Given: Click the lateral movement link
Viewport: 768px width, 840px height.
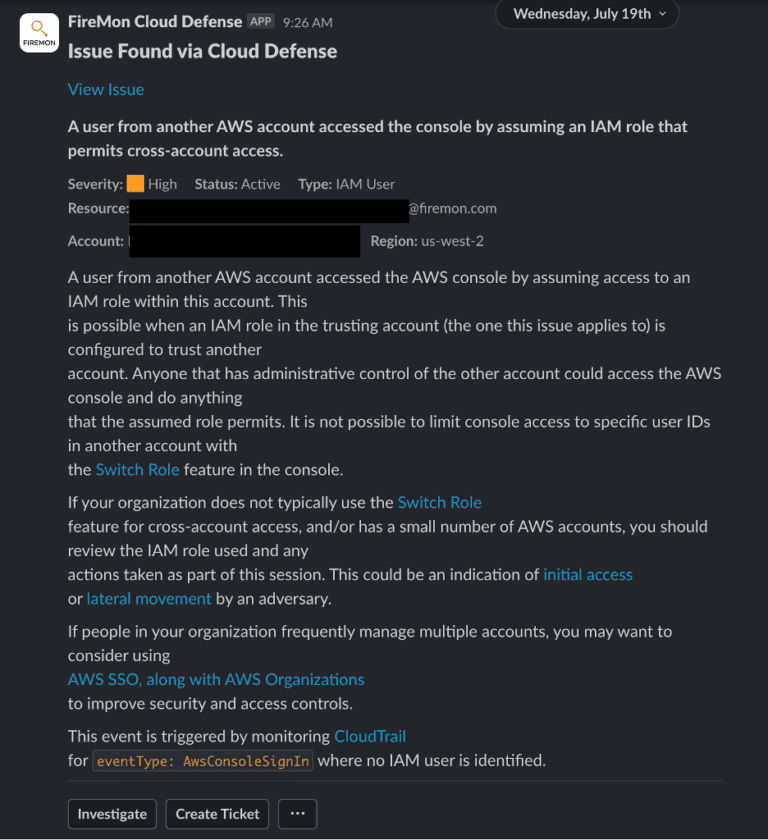Looking at the screenshot, I should pos(148,598).
